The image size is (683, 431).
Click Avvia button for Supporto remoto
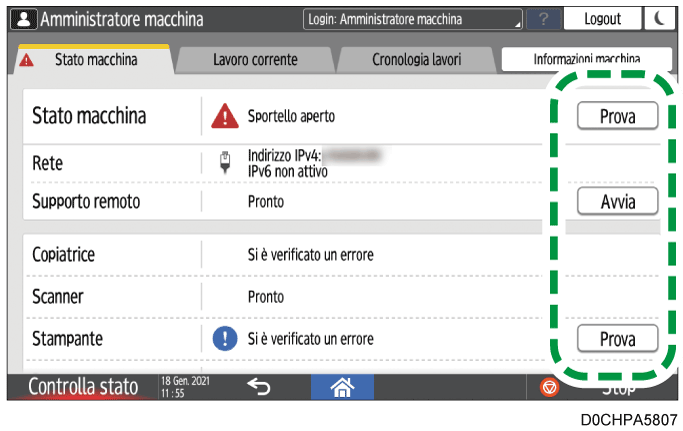coord(617,202)
